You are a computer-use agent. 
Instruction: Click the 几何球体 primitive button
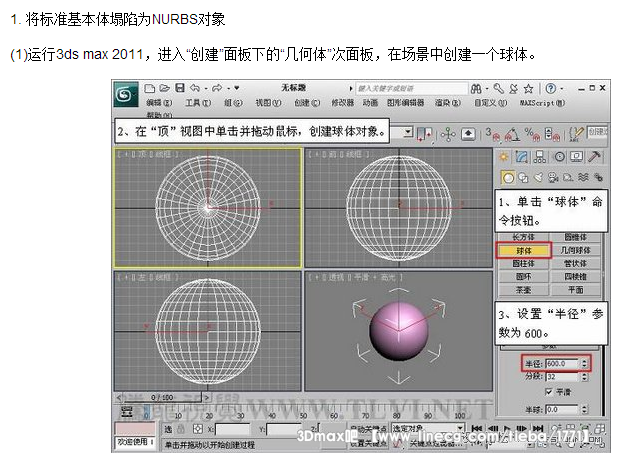point(575,250)
